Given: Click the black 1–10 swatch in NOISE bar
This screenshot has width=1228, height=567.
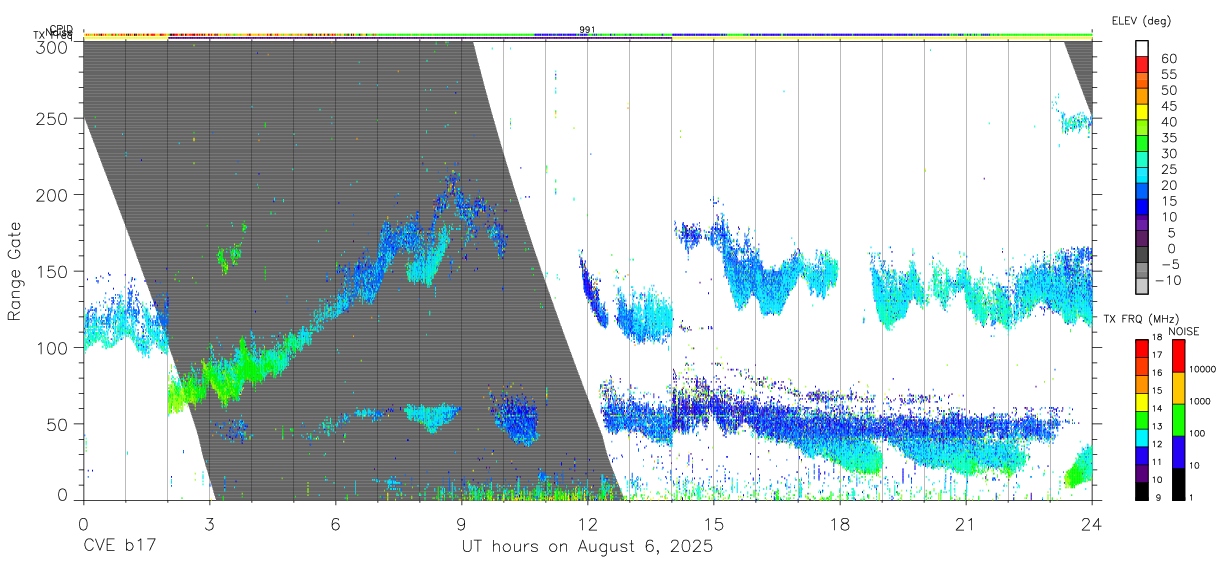Looking at the screenshot, I should (1179, 482).
